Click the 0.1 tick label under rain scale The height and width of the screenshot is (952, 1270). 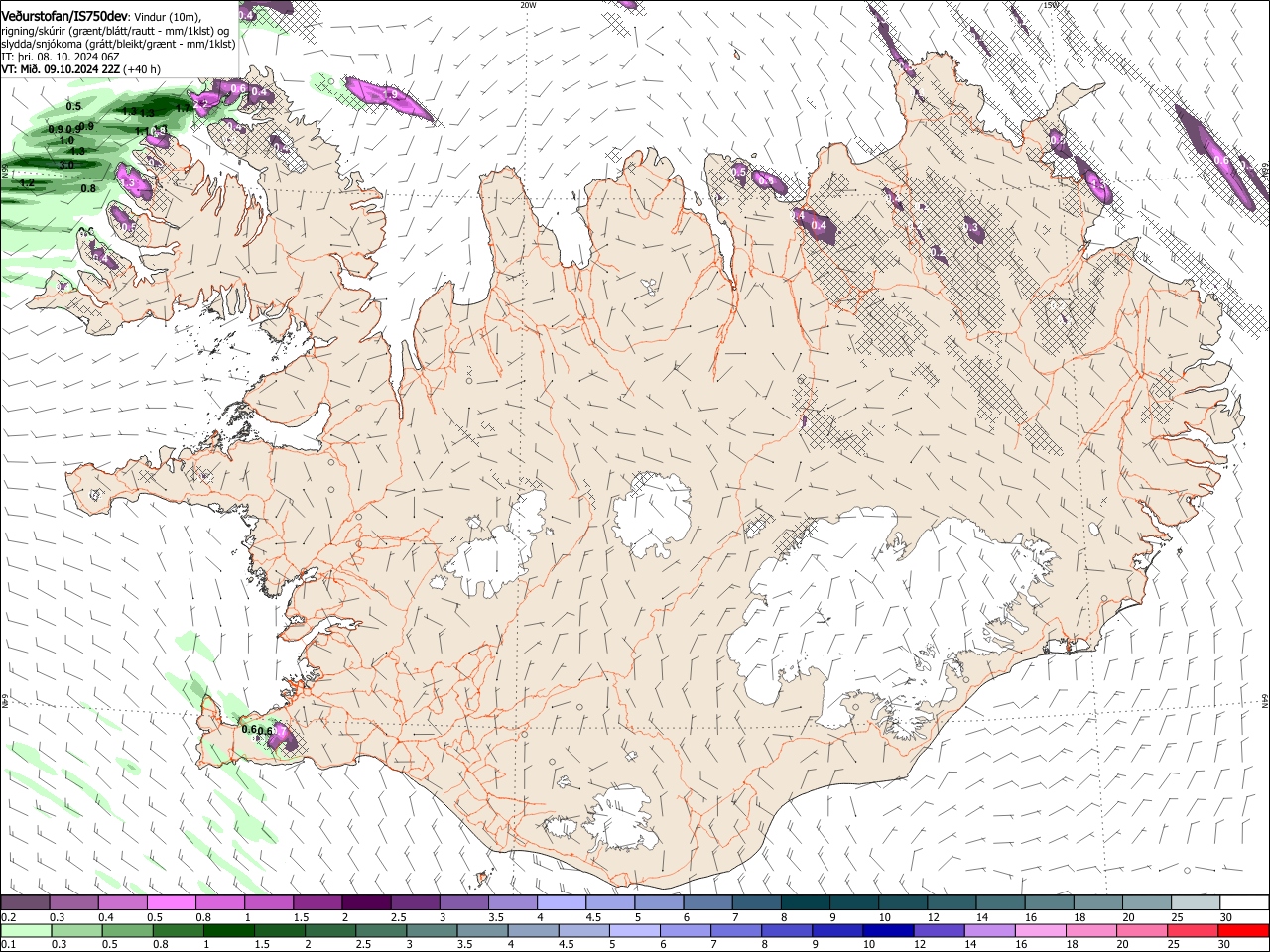9,944
